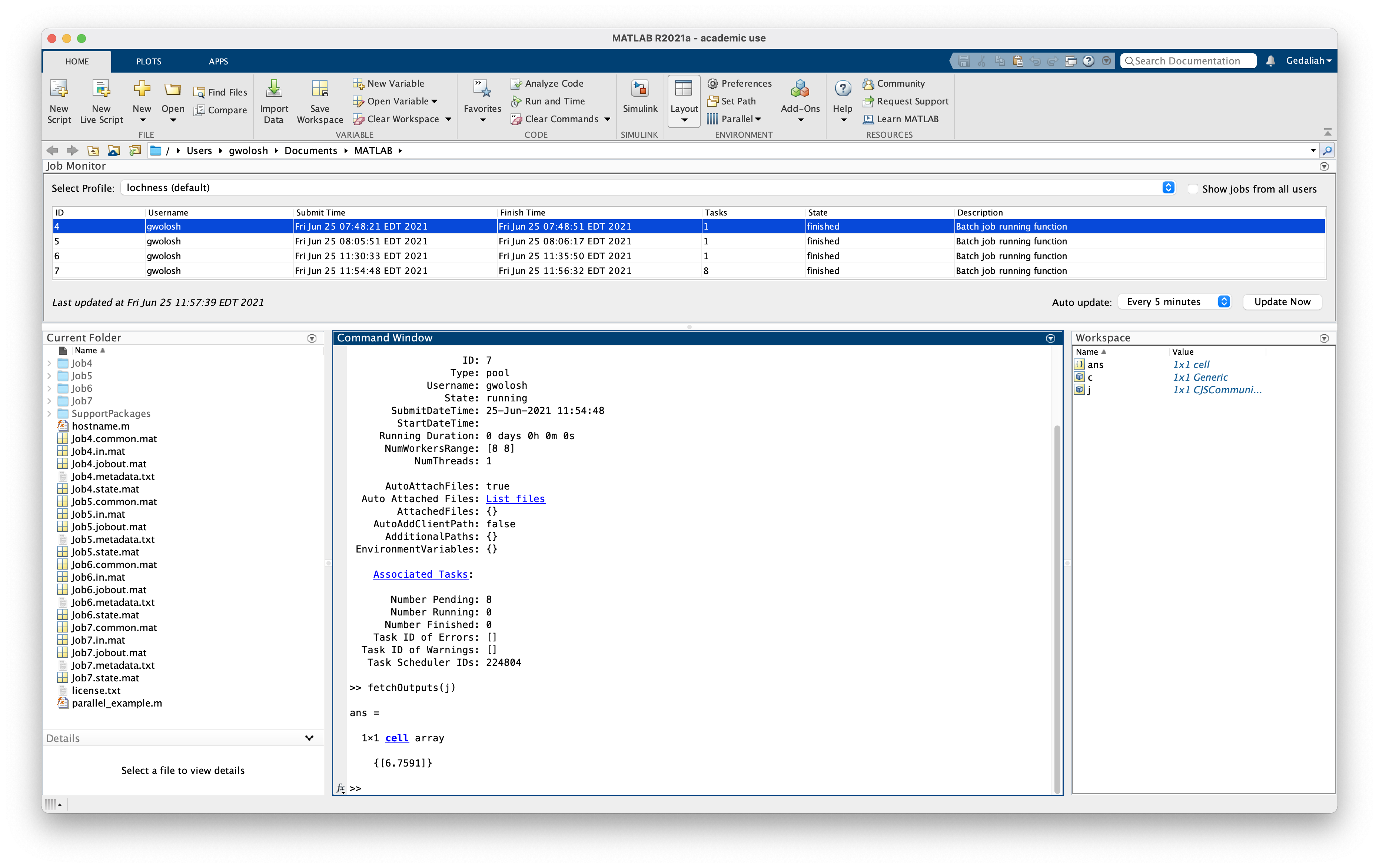
Task: Click Learn MATLAB
Action: click(x=900, y=119)
